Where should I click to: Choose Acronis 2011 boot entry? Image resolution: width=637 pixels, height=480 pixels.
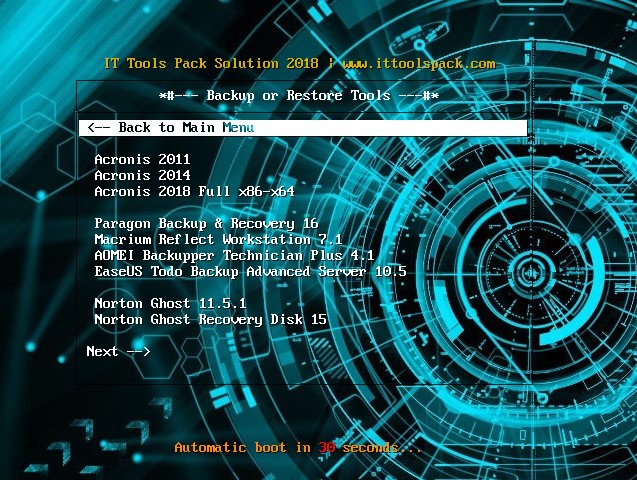(142, 159)
